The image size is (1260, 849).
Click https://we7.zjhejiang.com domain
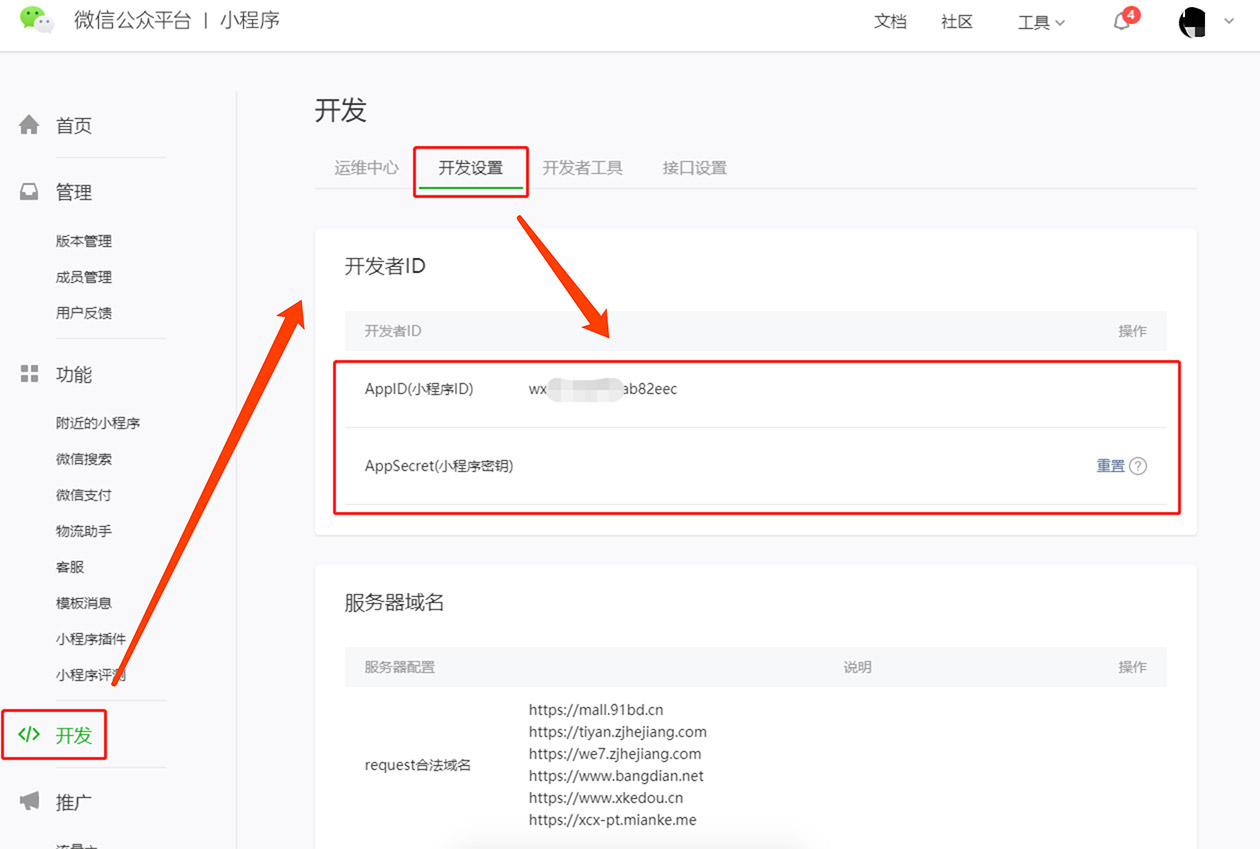tap(615, 754)
